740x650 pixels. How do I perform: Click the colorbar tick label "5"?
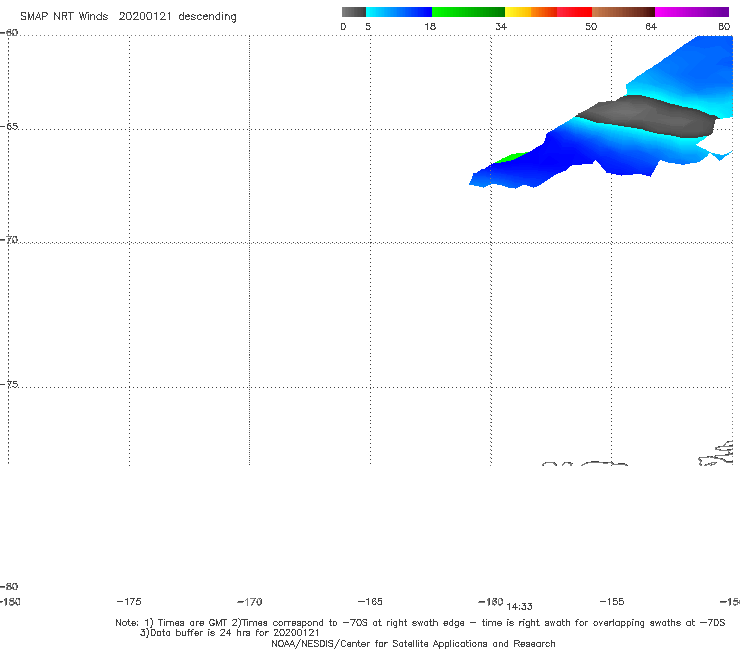pyautogui.click(x=368, y=27)
